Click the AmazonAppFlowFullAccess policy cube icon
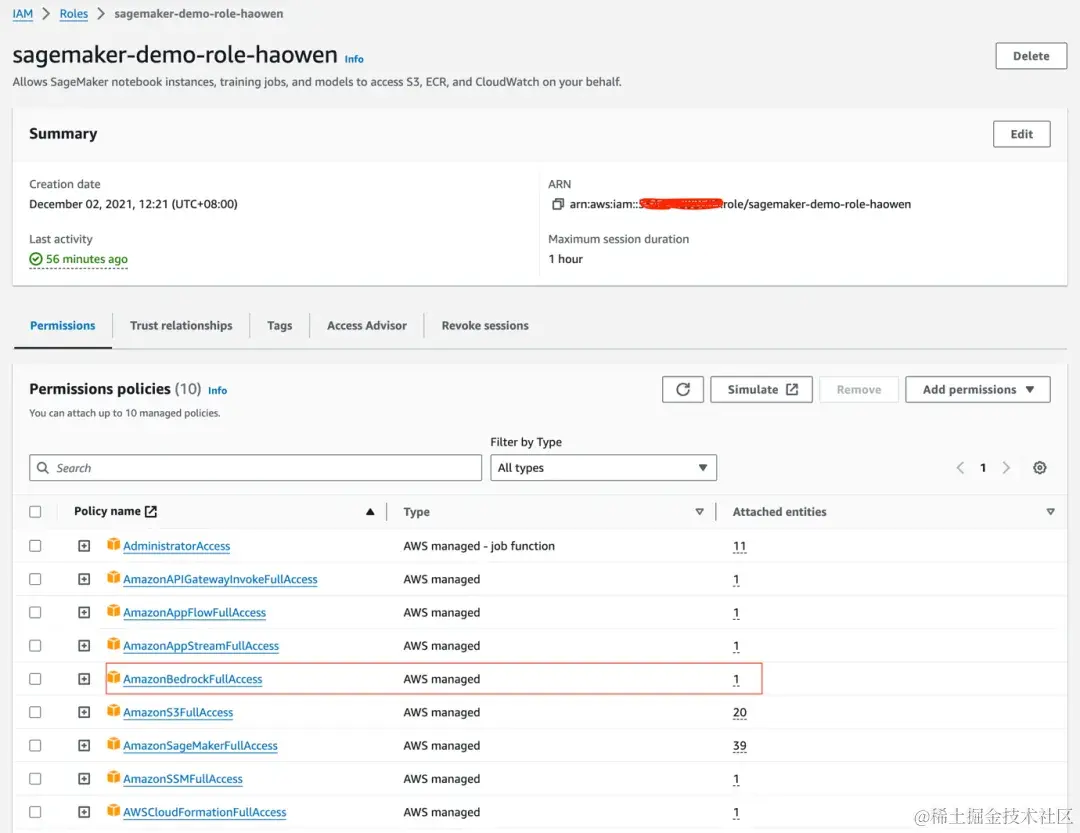 (114, 611)
